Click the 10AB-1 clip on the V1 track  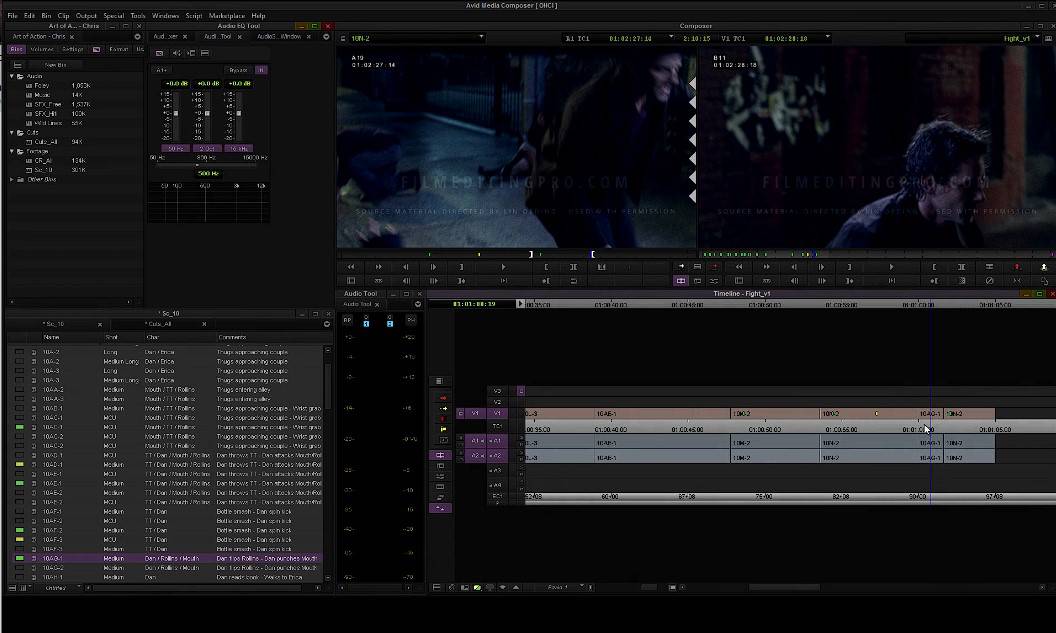(x=662, y=413)
